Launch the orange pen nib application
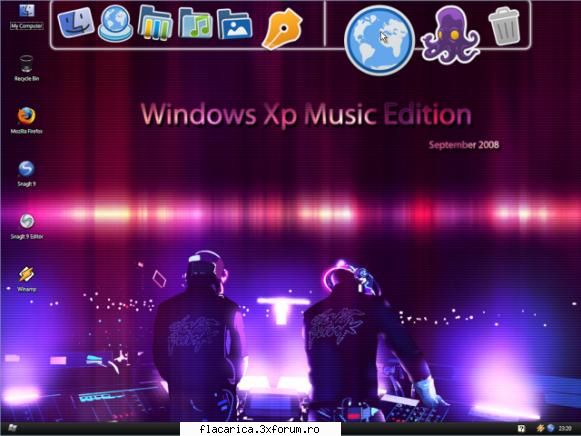Image resolution: width=581 pixels, height=436 pixels. click(x=282, y=28)
